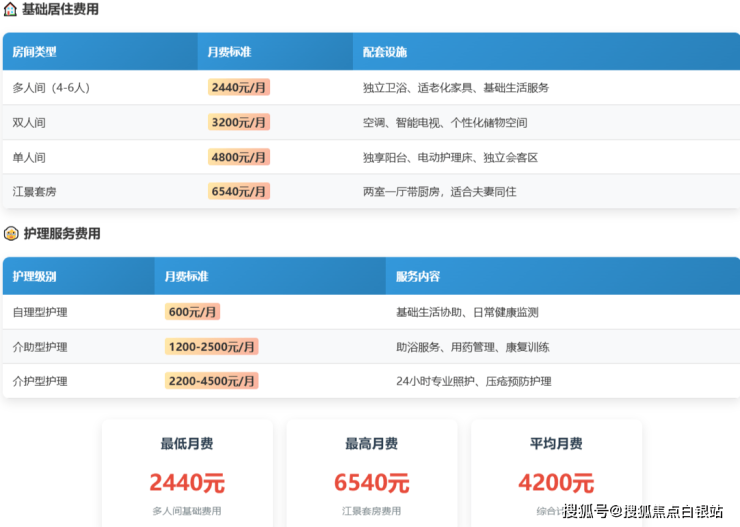
Task: Select the 1200-2500元/月 price badge
Action: pos(211,347)
